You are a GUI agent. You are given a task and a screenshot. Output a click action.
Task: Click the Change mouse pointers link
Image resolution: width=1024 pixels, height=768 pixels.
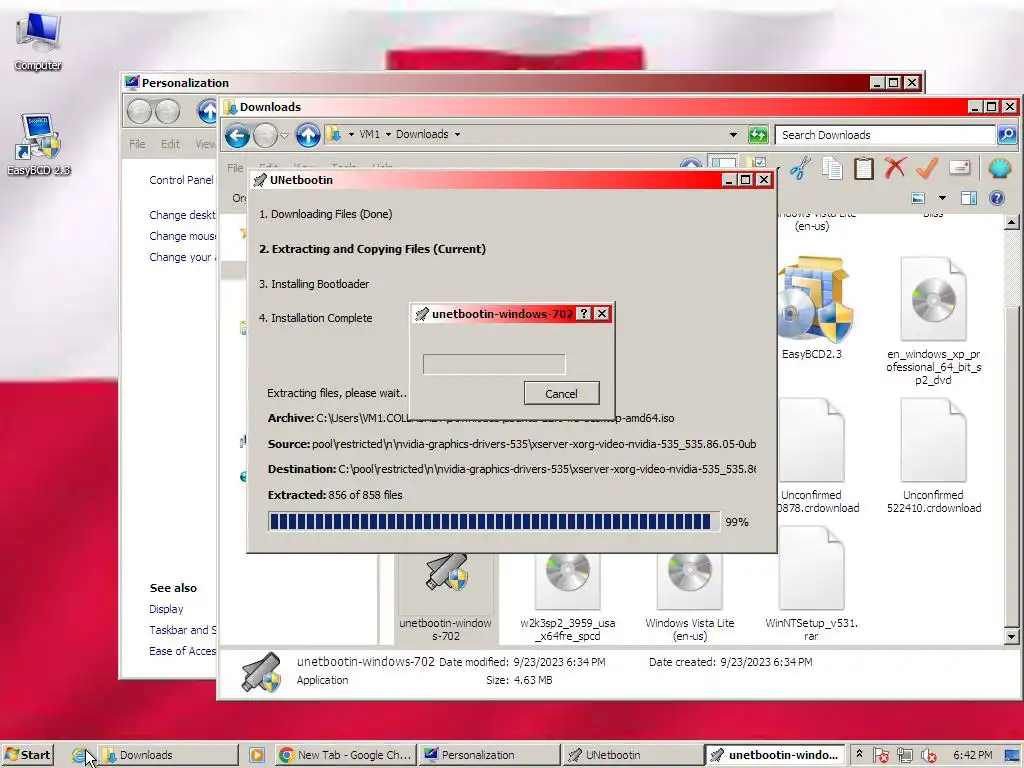(182, 236)
